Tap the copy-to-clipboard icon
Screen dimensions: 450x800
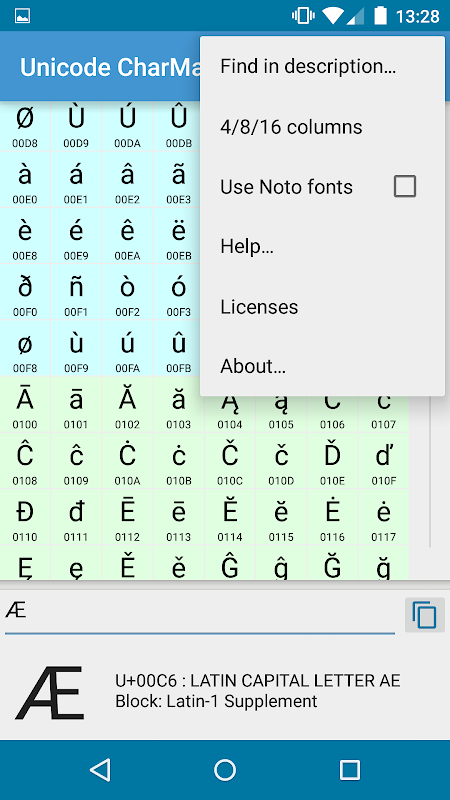[x=424, y=615]
